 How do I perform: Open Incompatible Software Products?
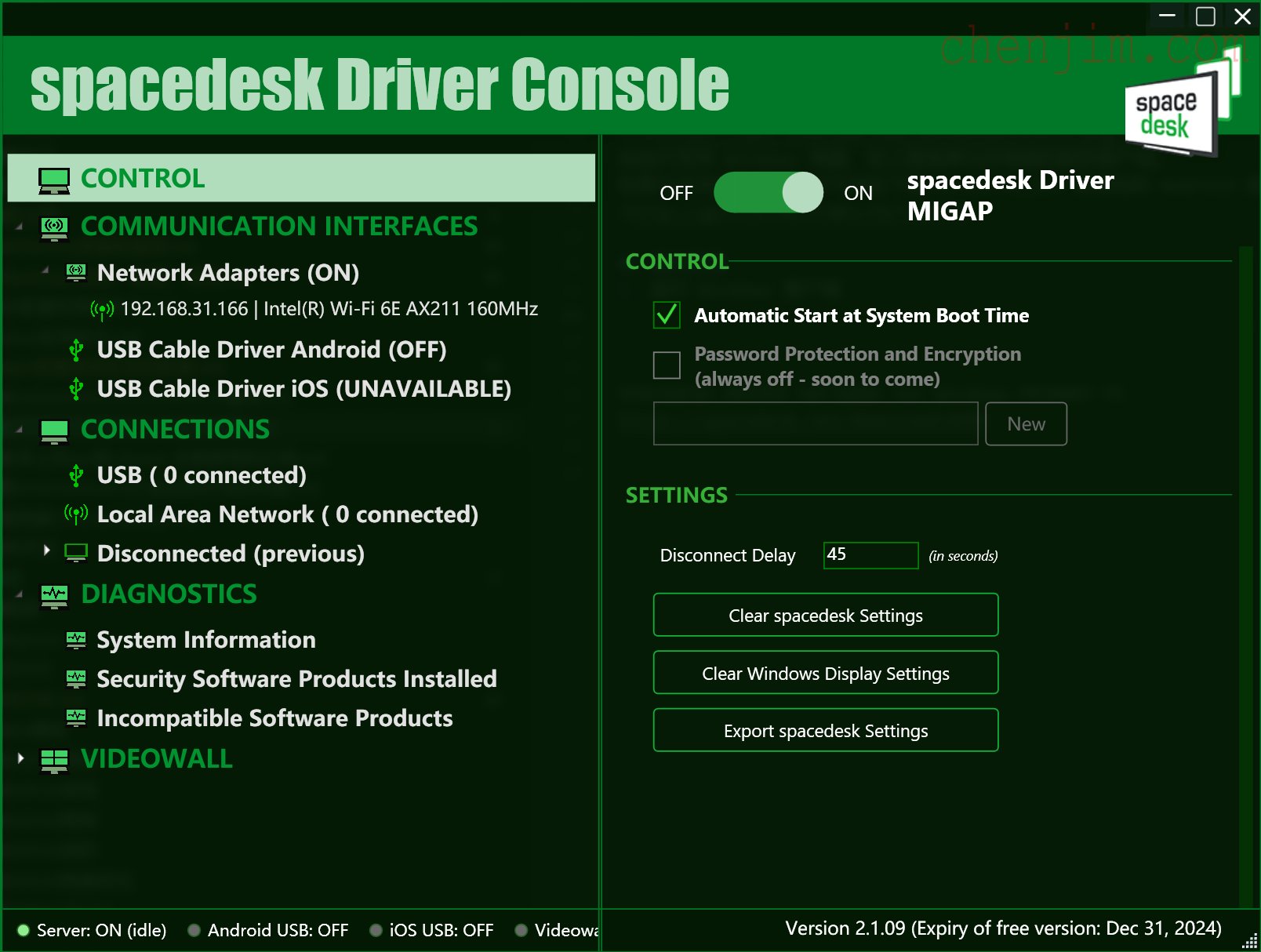click(275, 718)
